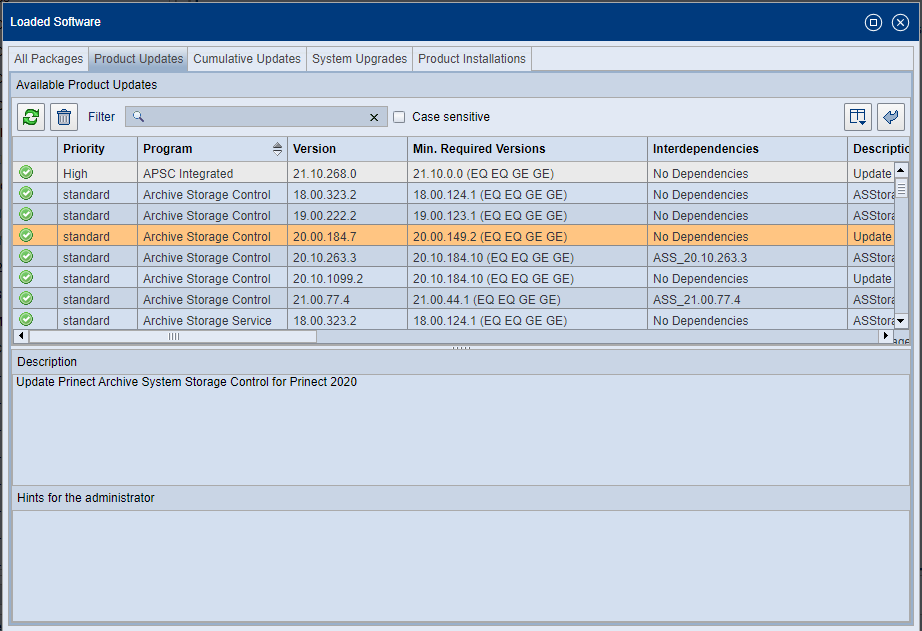This screenshot has height=631, width=922.
Task: Toggle Case sensitive off after selecting it
Action: pos(399,116)
